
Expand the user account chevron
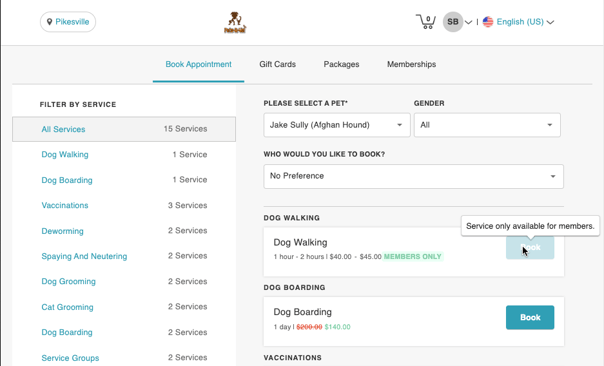[x=468, y=22]
